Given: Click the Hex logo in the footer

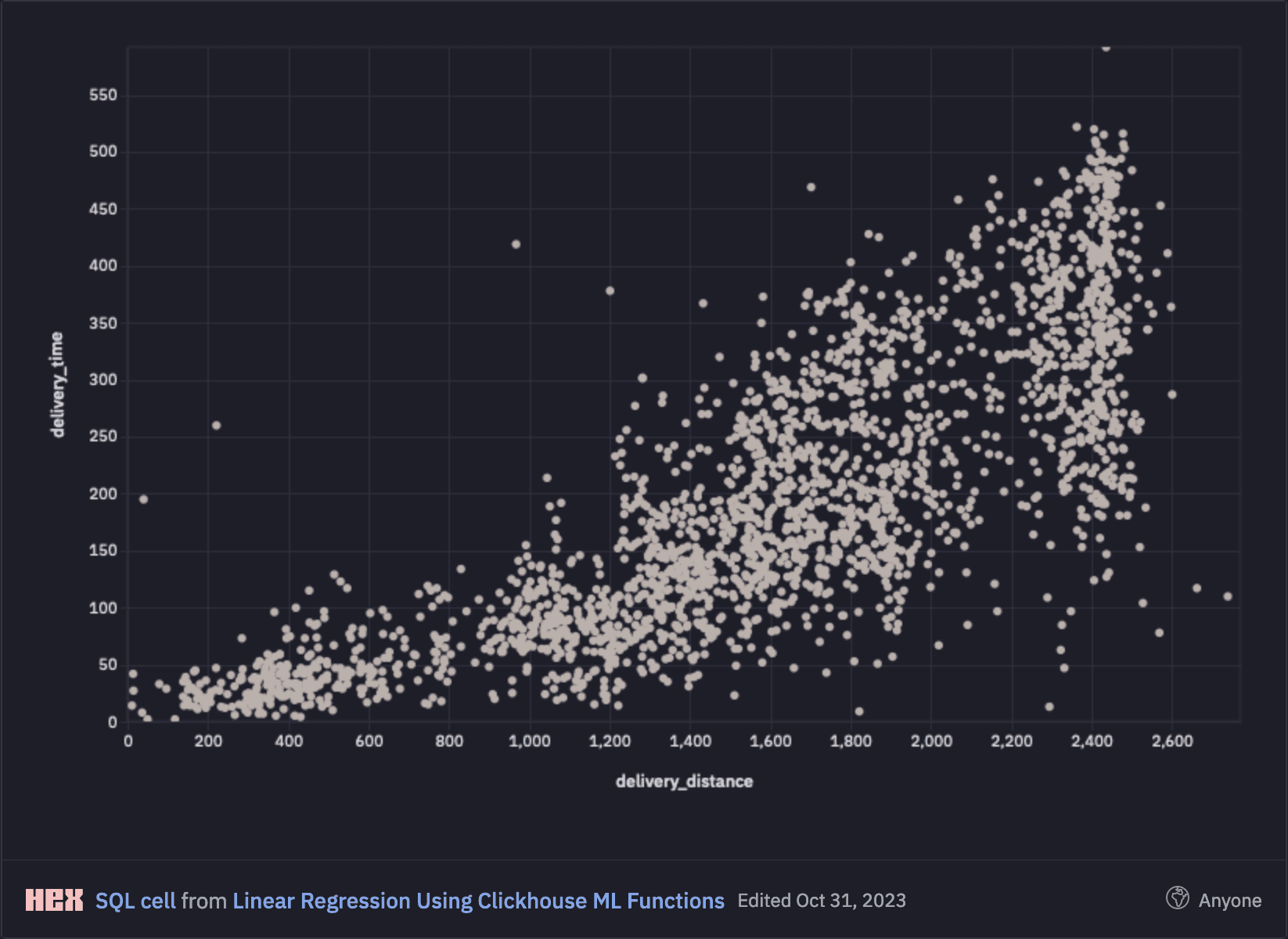Looking at the screenshot, I should coord(54,900).
